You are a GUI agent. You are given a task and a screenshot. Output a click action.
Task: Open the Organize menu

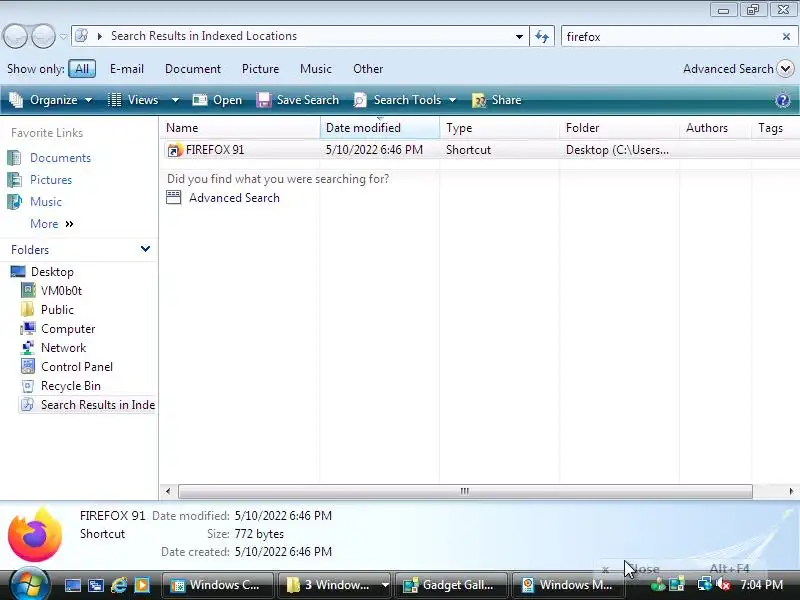(51, 100)
